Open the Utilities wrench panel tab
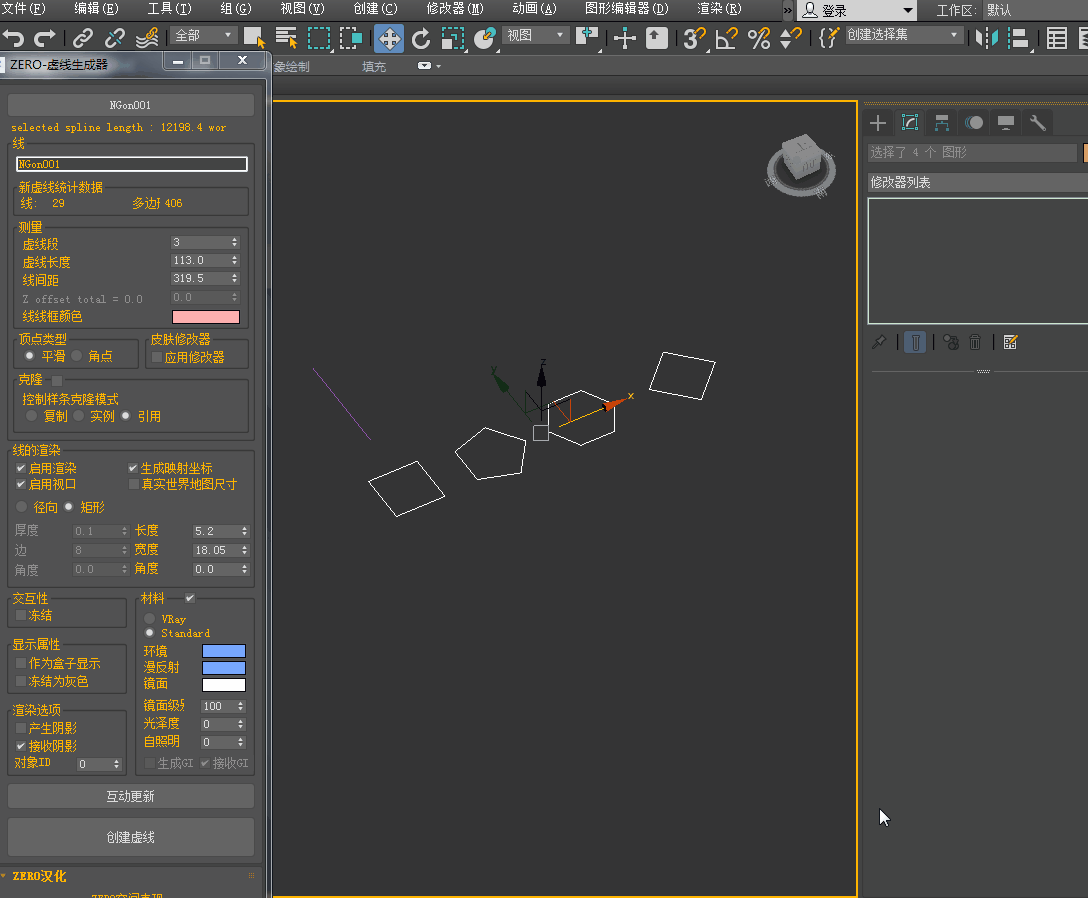The image size is (1088, 898). 1037,123
